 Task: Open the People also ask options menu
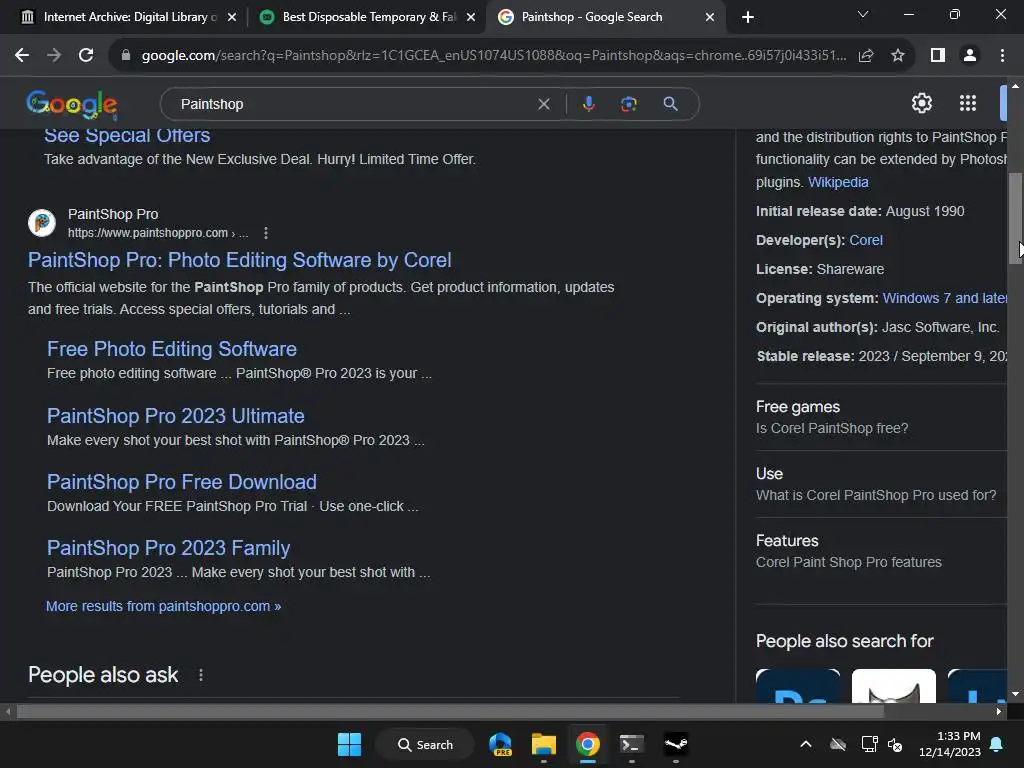(200, 675)
